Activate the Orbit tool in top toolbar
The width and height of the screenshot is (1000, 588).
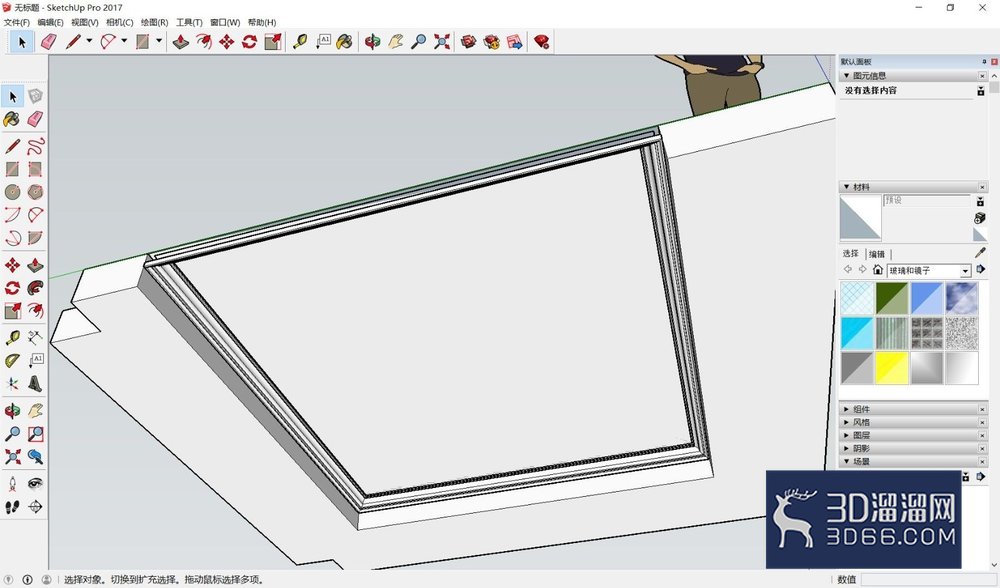[x=372, y=42]
